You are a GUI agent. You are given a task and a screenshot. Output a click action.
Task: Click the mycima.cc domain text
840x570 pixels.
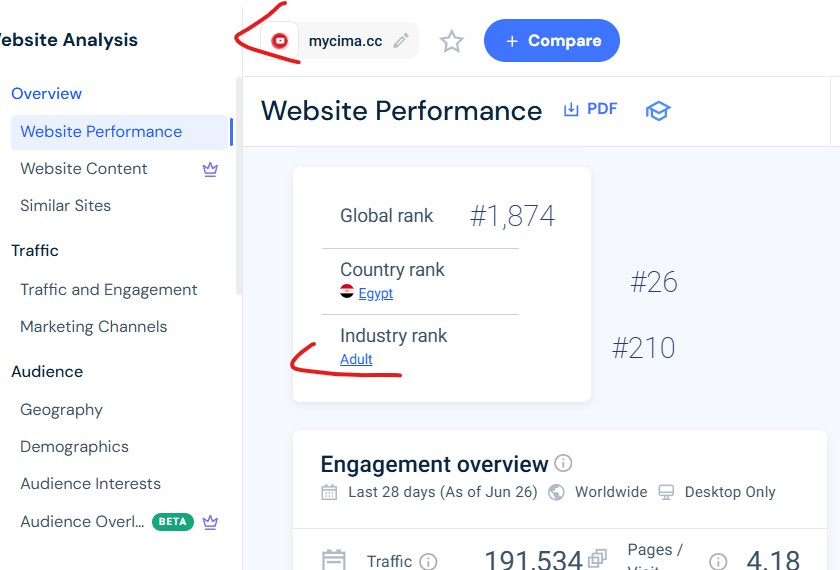tap(345, 41)
